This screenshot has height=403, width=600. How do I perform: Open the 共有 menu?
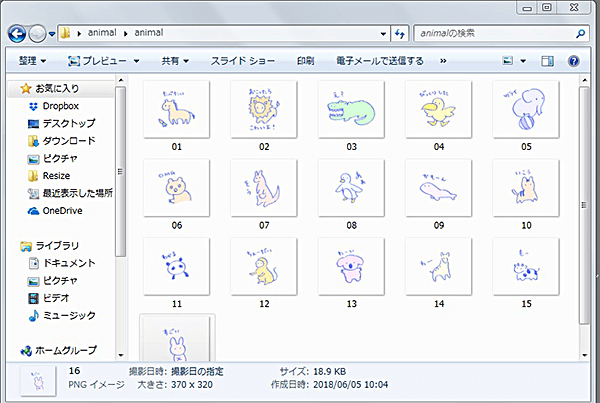[x=175, y=61]
